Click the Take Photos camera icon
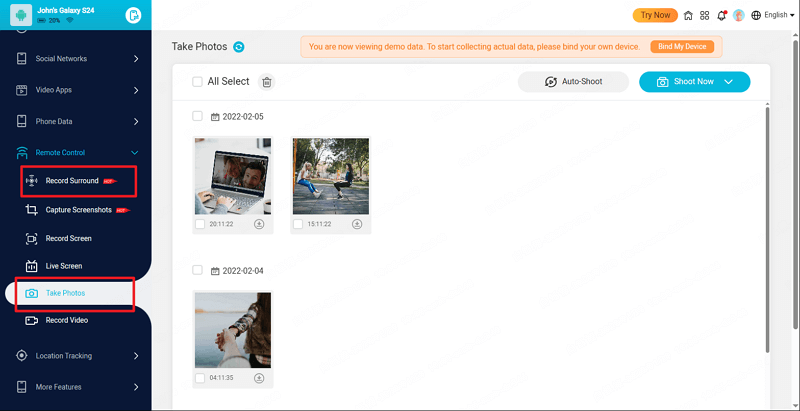This screenshot has height=411, width=800. point(32,293)
